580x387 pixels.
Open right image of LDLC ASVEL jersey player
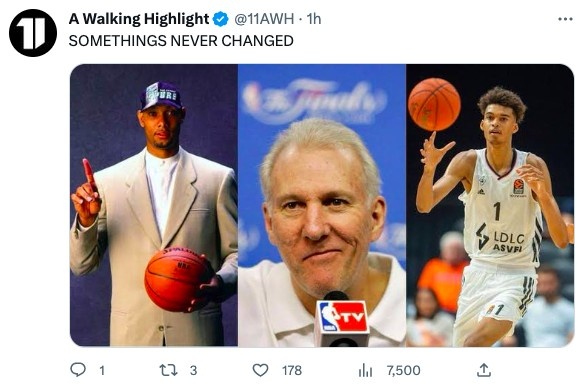tap(490, 205)
